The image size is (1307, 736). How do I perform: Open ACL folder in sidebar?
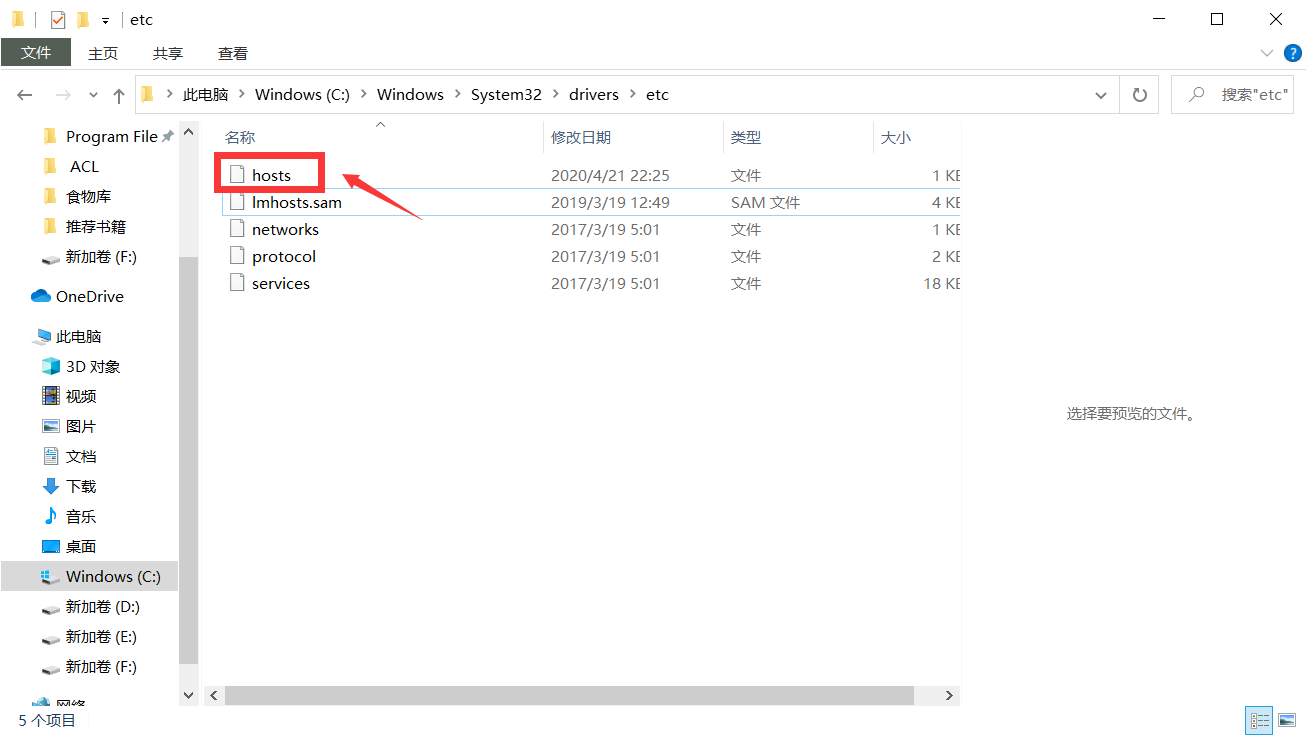point(84,166)
